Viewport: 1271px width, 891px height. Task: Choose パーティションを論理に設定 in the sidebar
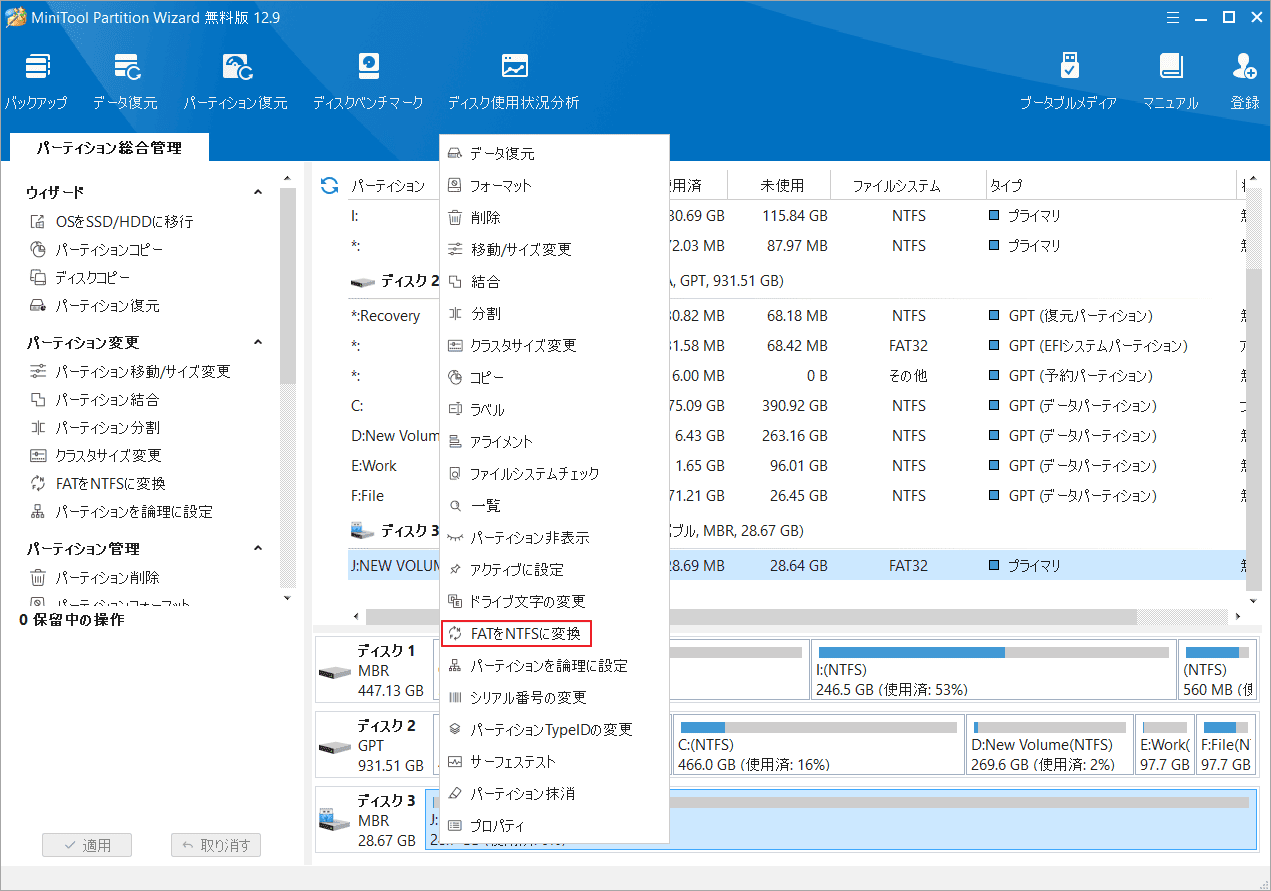click(121, 511)
